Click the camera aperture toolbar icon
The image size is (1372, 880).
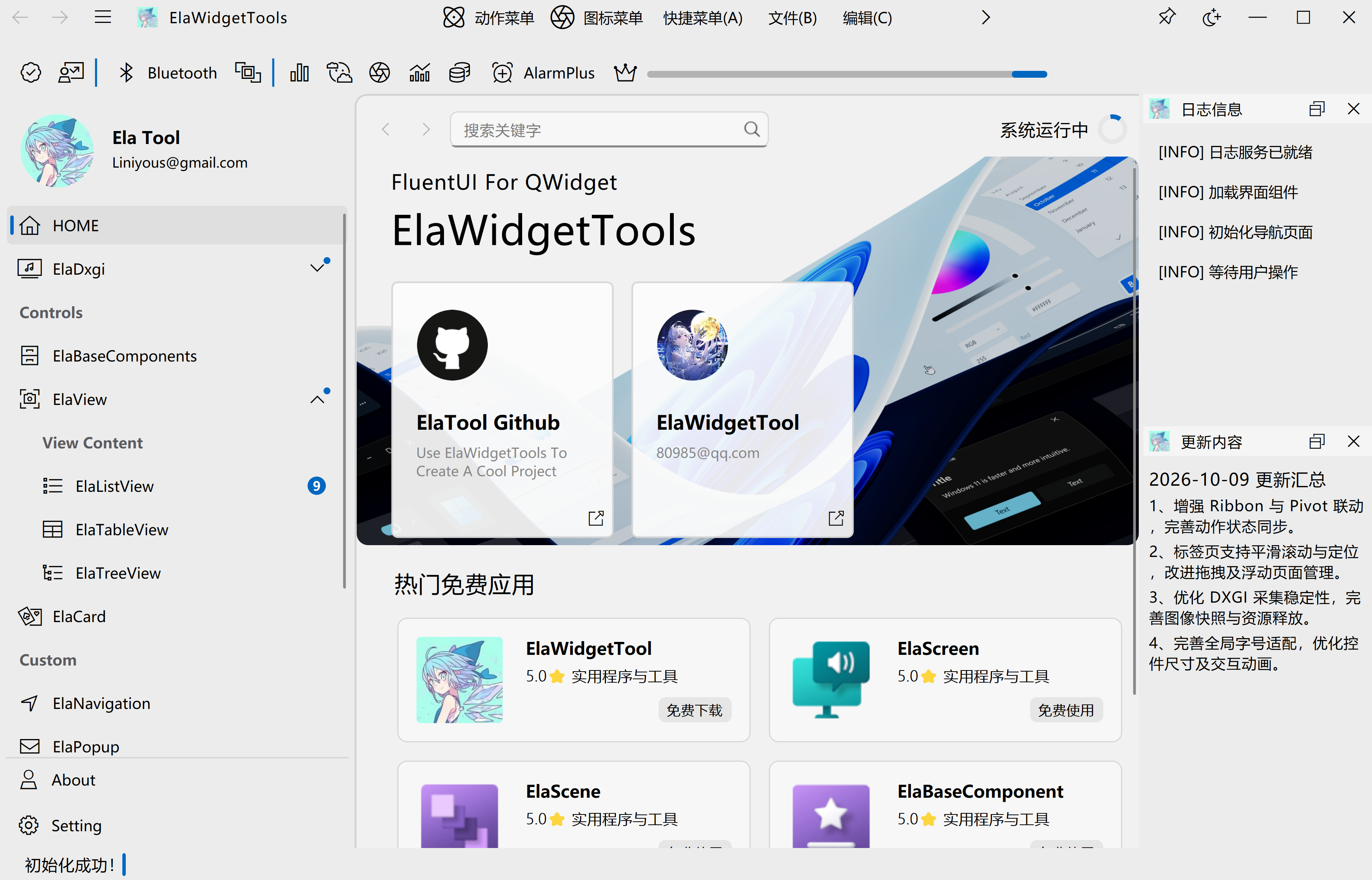point(379,73)
